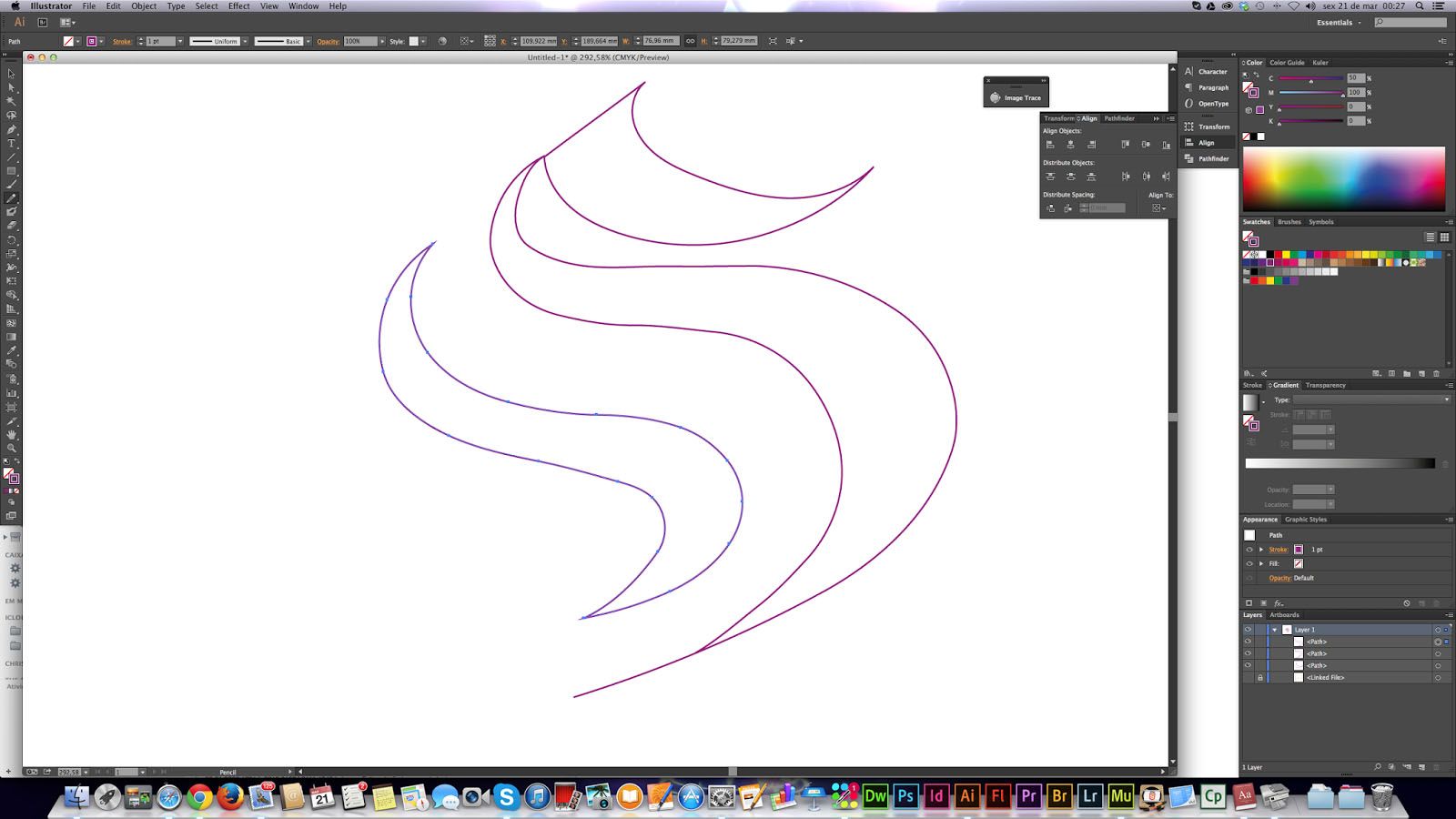Toggle visibility of Layer 1
The width and height of the screenshot is (1456, 819).
(x=1248, y=630)
